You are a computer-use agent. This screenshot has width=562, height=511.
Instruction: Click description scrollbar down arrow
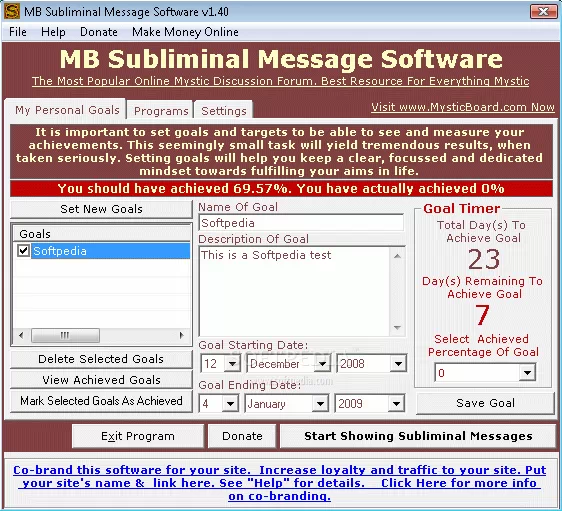pyautogui.click(x=397, y=328)
